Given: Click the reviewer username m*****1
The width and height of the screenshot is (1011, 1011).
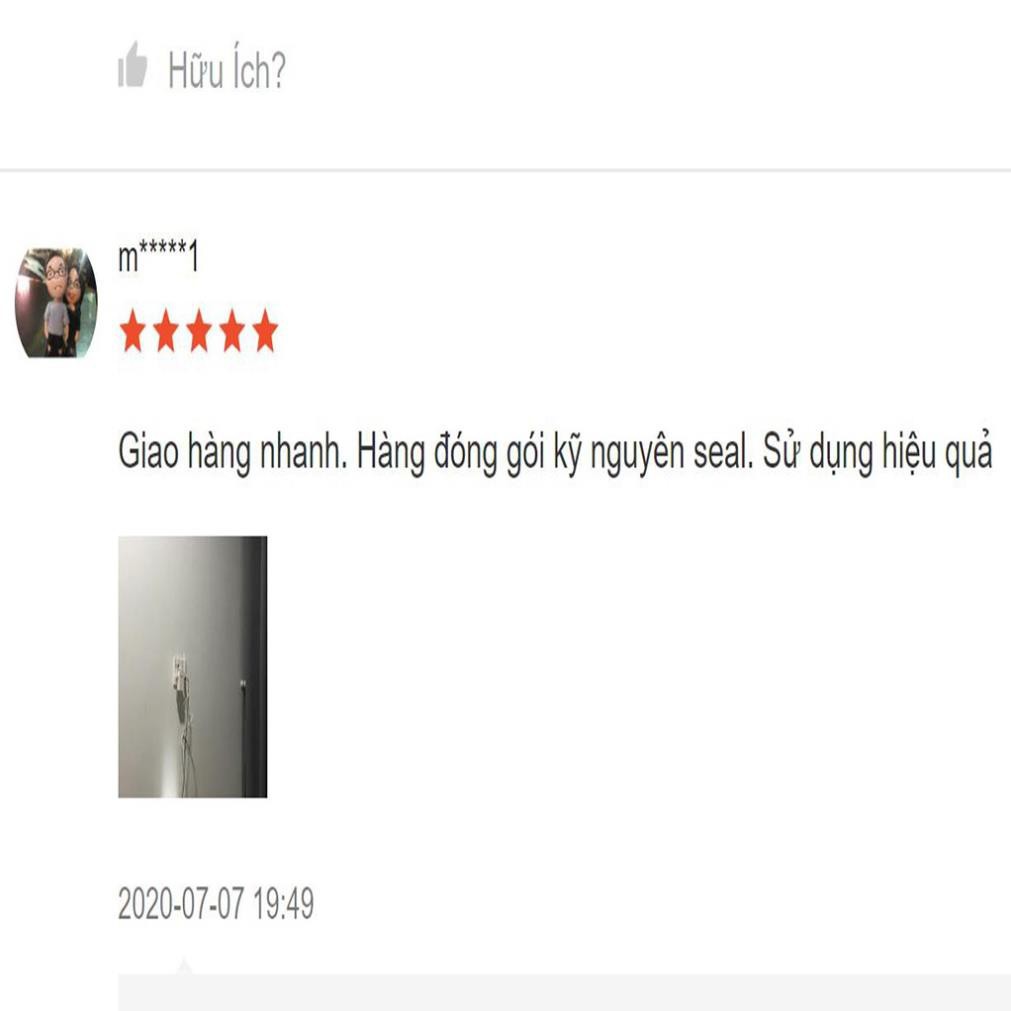Looking at the screenshot, I should [158, 255].
